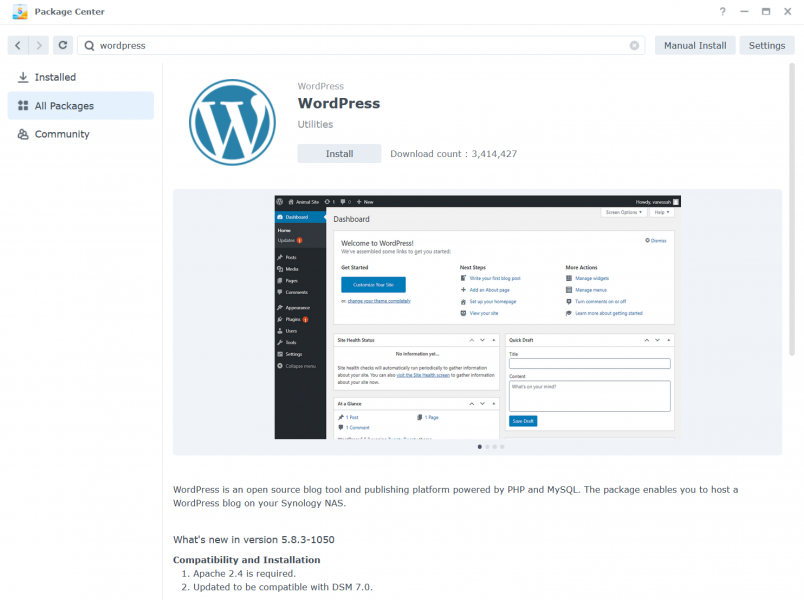This screenshot has width=804, height=600.
Task: Install the WordPress package
Action: coord(338,153)
